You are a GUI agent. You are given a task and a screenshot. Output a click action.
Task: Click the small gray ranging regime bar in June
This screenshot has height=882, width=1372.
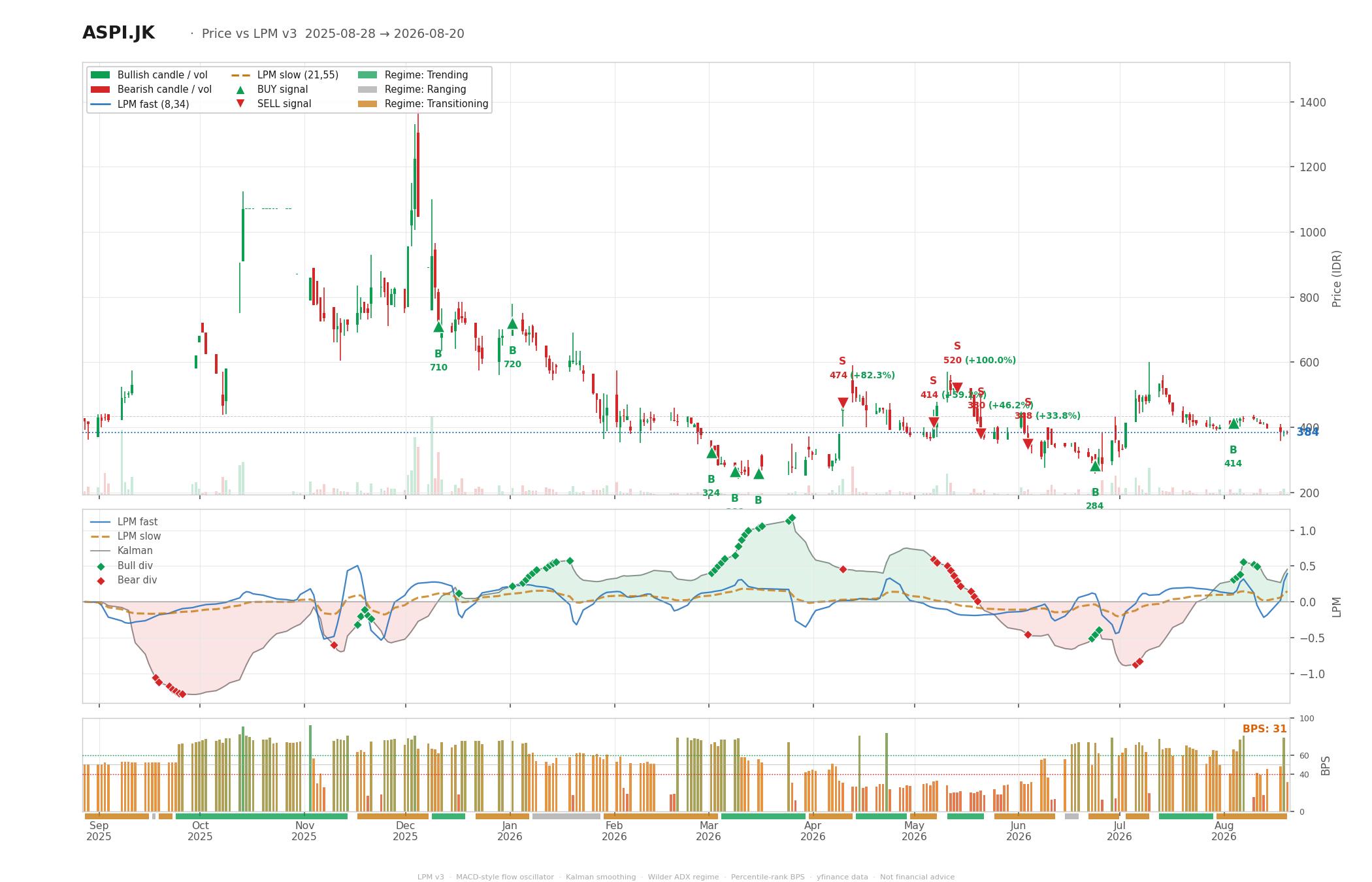[1071, 816]
